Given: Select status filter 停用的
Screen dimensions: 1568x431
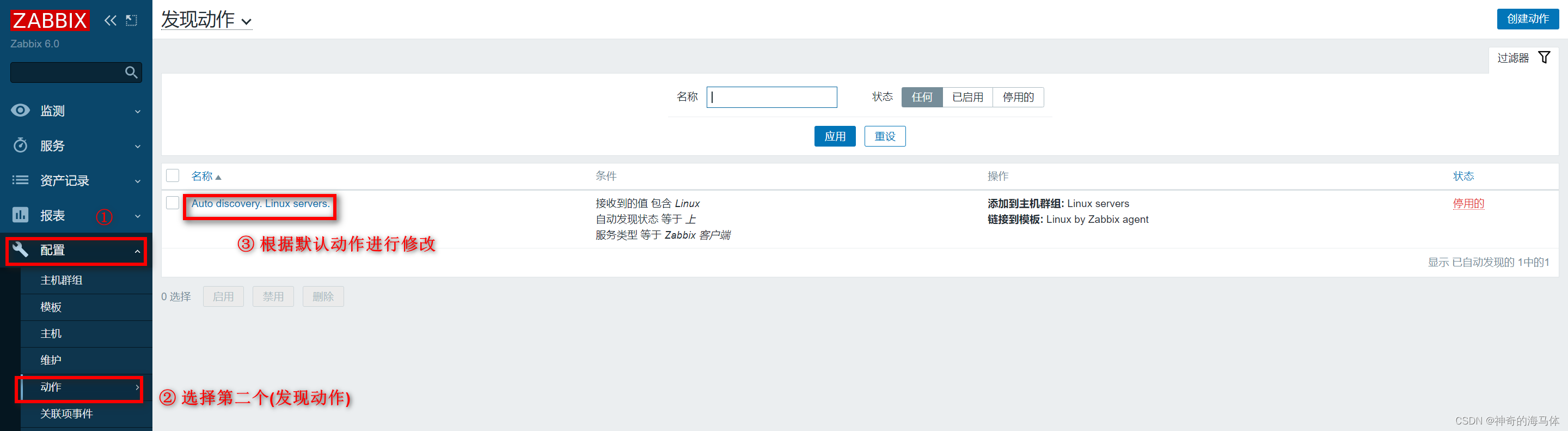Looking at the screenshot, I should click(1018, 97).
